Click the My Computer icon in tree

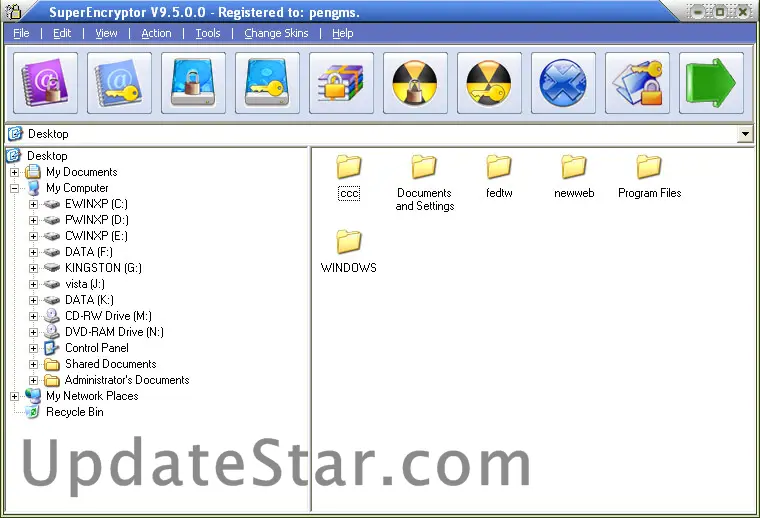pos(33,188)
